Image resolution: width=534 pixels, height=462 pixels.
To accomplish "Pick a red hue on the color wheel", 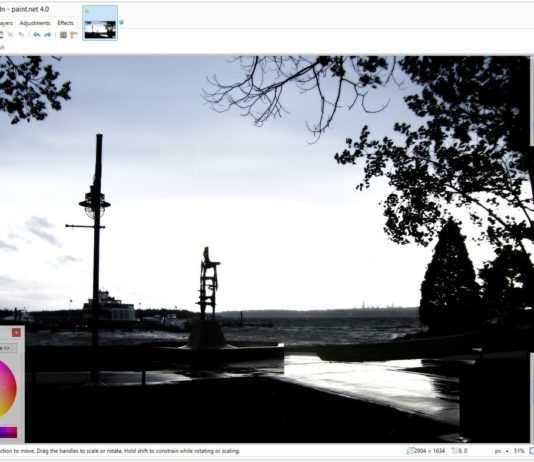I will tap(14, 388).
